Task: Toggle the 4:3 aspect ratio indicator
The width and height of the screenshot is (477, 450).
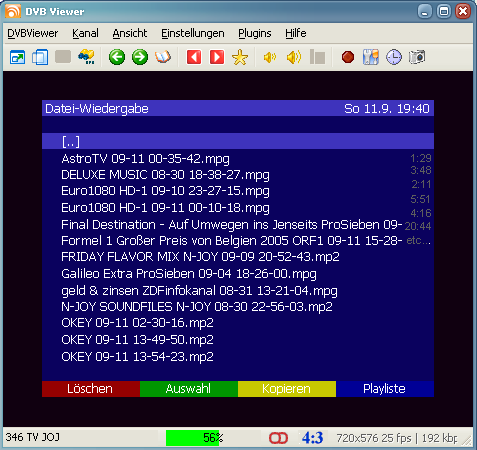Action: pos(312,438)
